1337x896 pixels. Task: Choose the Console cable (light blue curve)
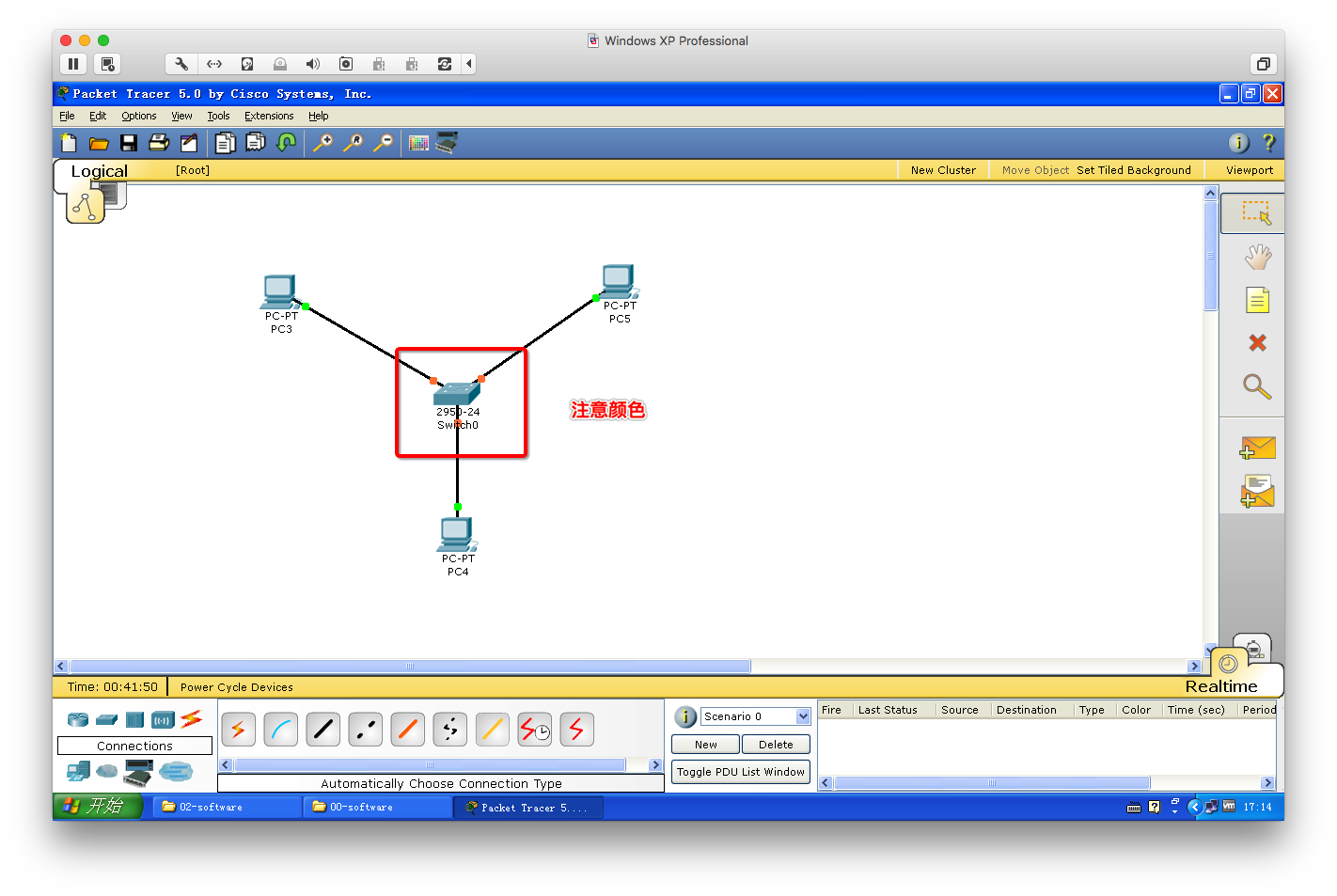click(x=281, y=730)
